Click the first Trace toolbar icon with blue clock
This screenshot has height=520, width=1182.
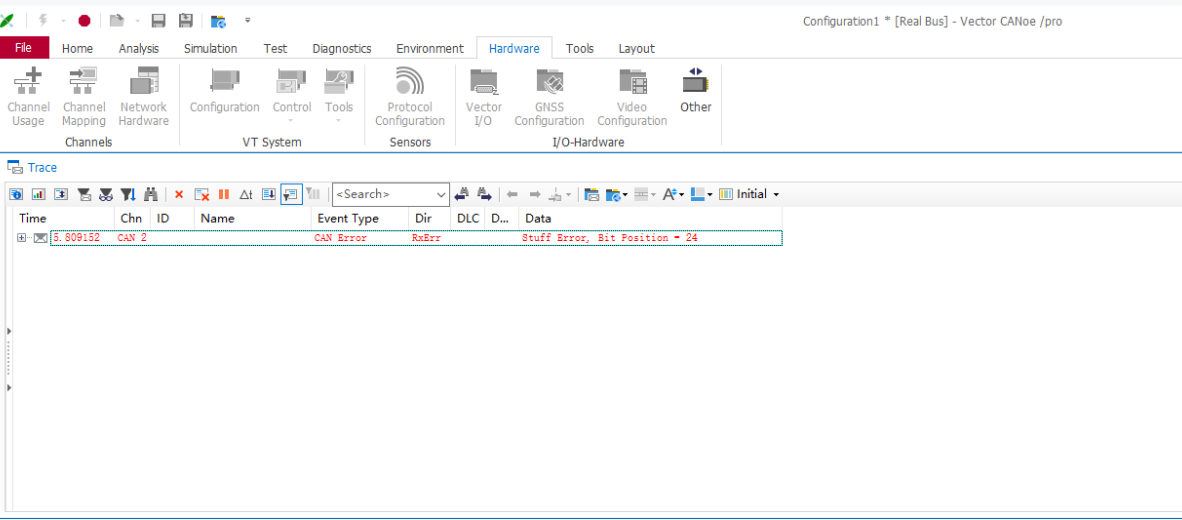pos(16,194)
